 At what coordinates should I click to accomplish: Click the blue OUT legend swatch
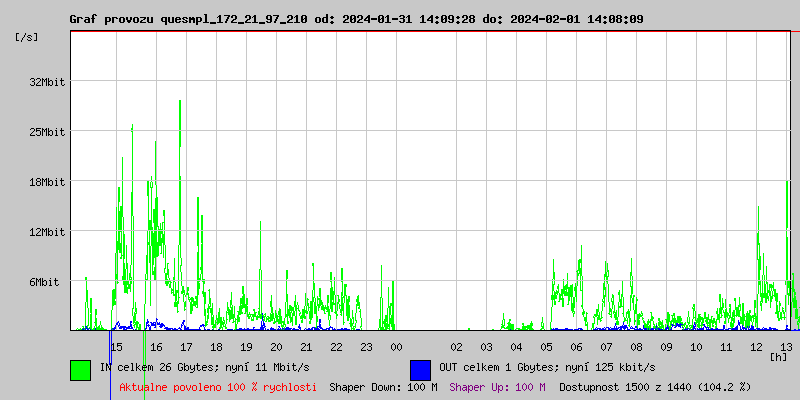click(420, 369)
